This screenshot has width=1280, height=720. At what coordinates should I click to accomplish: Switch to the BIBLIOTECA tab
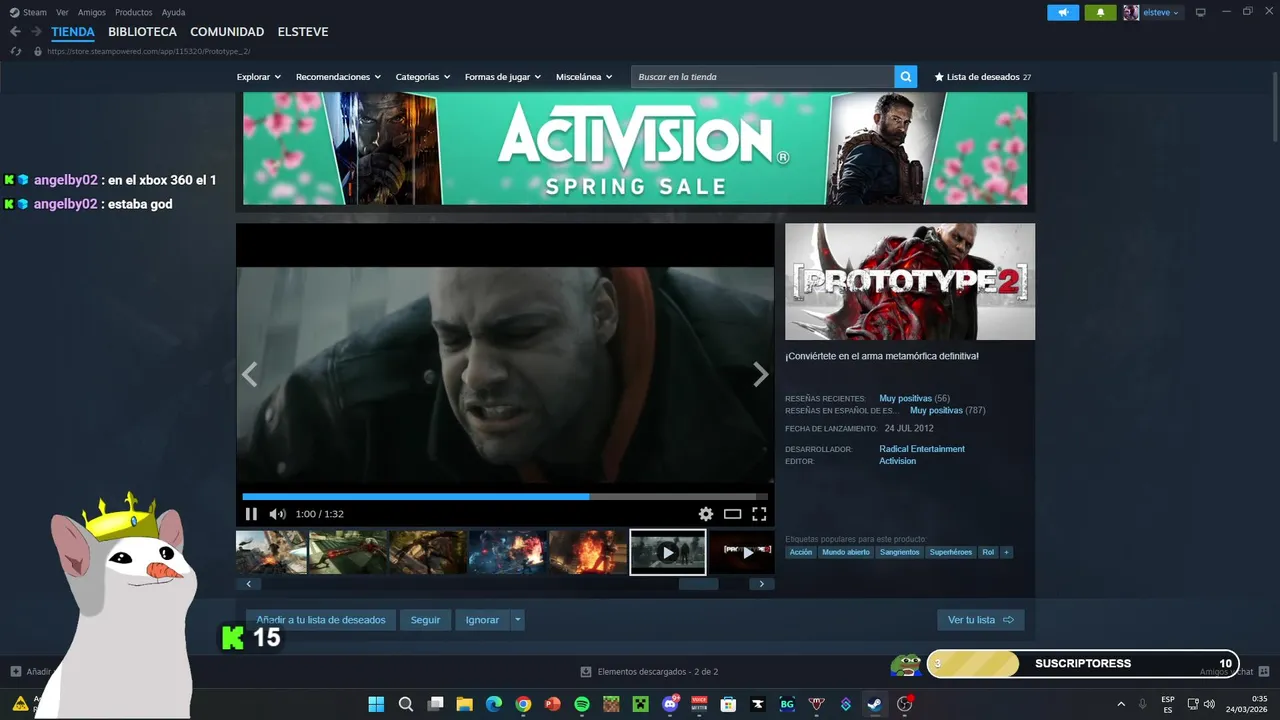point(142,32)
